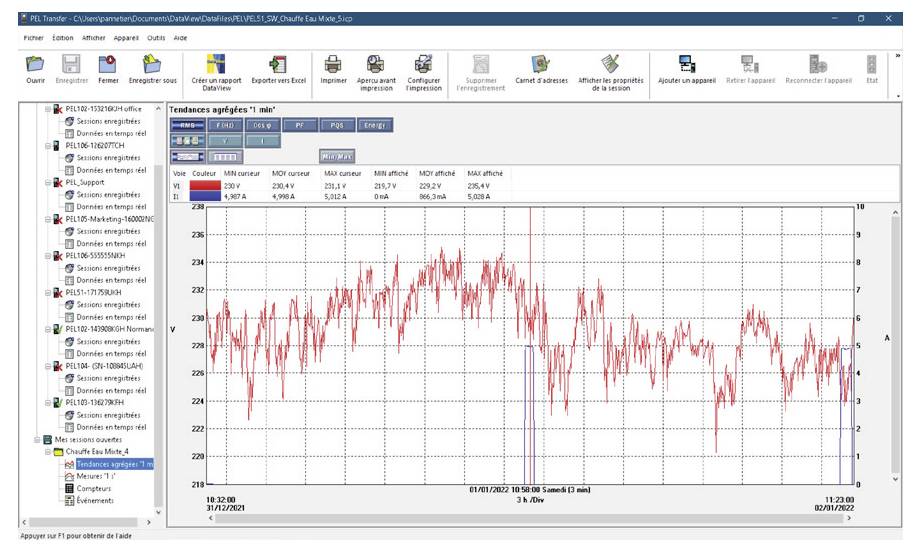Screen dimensions: 921x551
Task: Export data with Exporter vers Excel
Action: pos(277,65)
